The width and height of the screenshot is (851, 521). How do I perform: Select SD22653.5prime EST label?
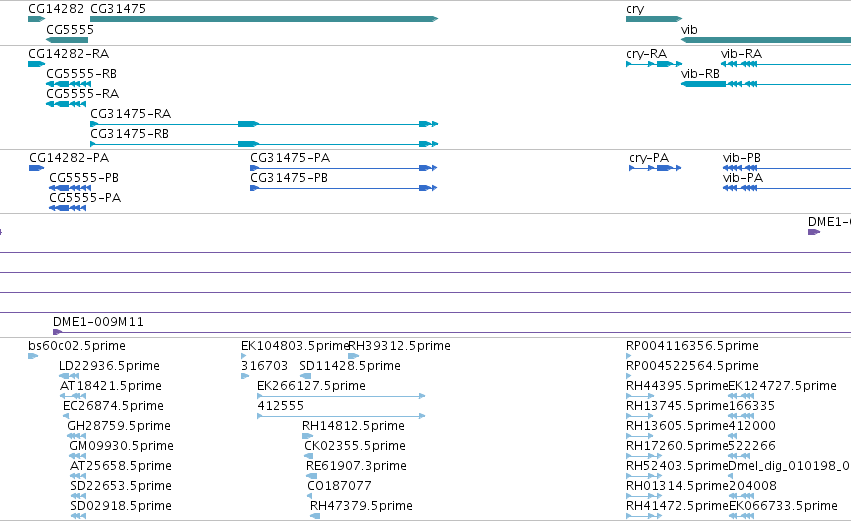coord(121,486)
